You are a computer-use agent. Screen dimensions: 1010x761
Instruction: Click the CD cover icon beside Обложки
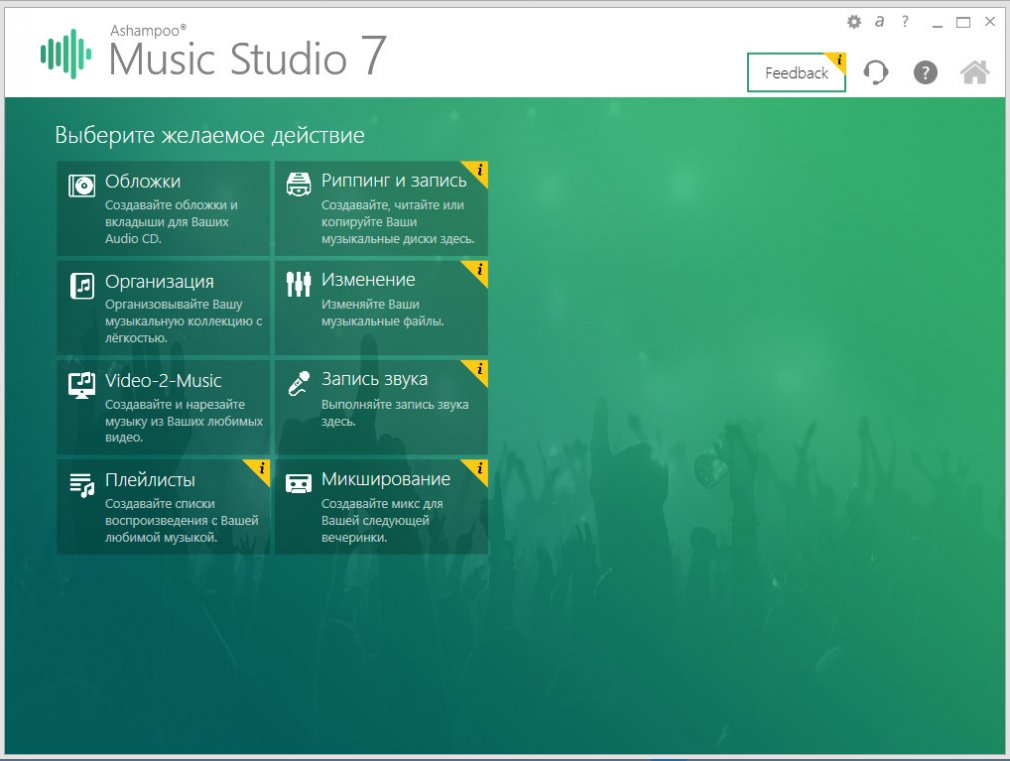(82, 186)
